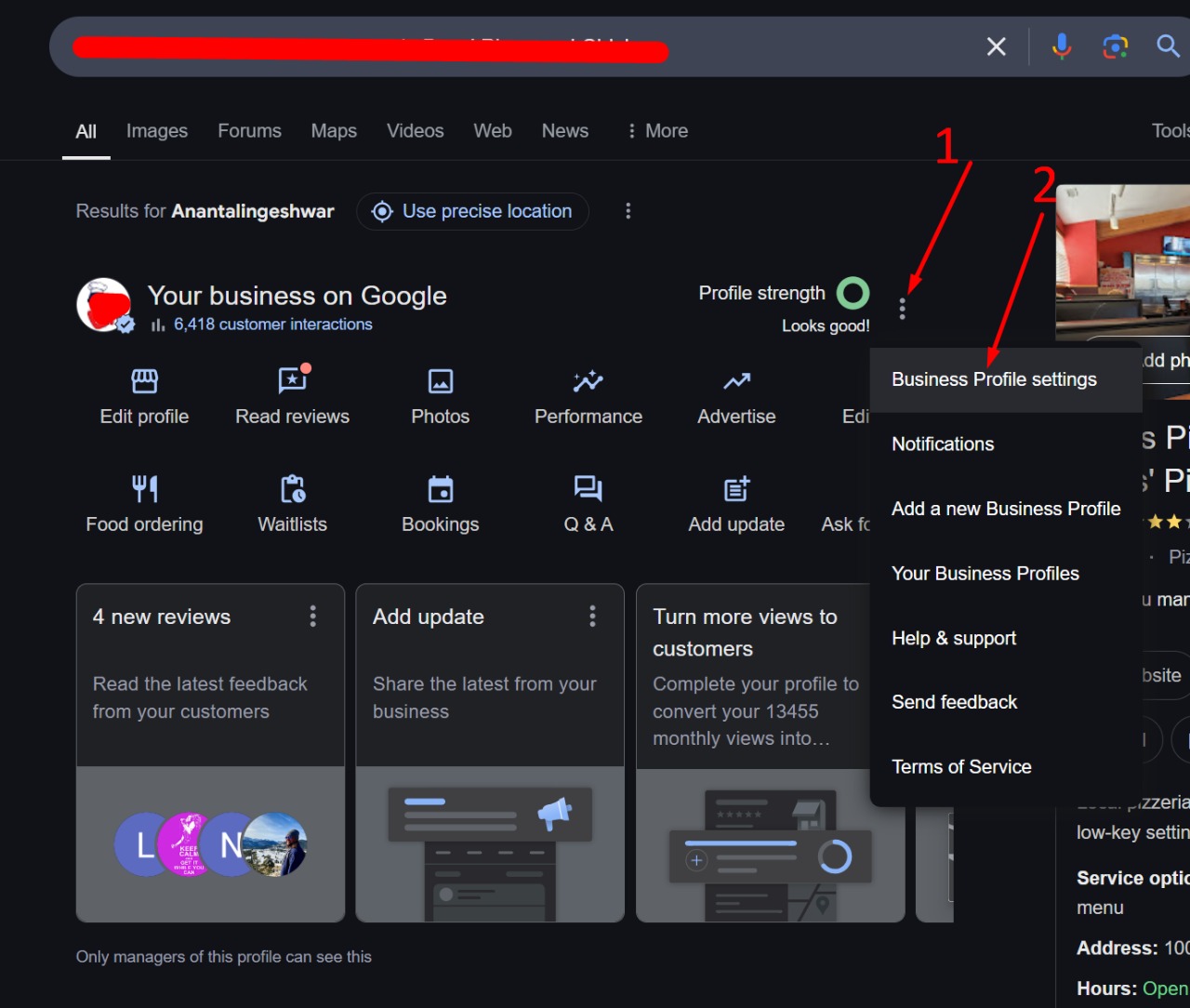Image resolution: width=1190 pixels, height=1008 pixels.
Task: Select Send feedback menu item
Action: tap(1006, 702)
